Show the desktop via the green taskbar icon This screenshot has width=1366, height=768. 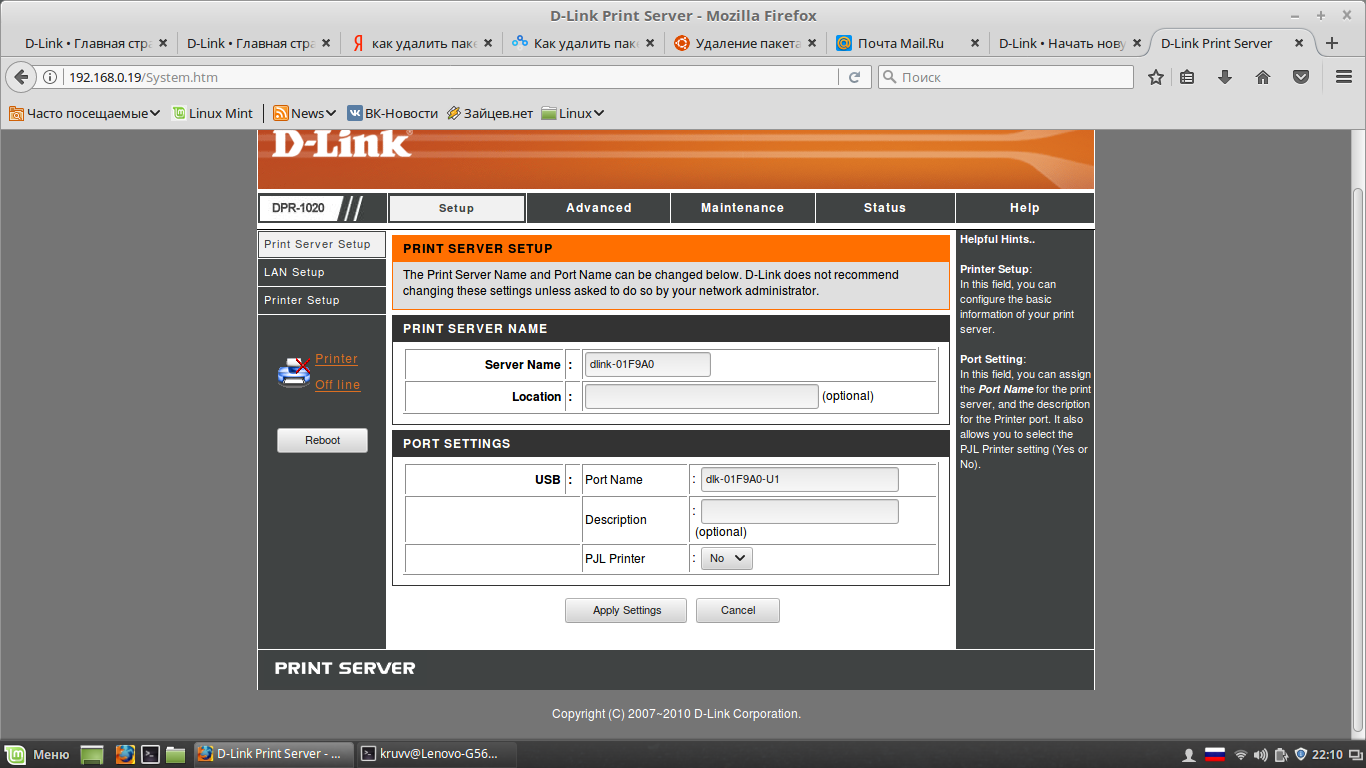click(x=92, y=754)
